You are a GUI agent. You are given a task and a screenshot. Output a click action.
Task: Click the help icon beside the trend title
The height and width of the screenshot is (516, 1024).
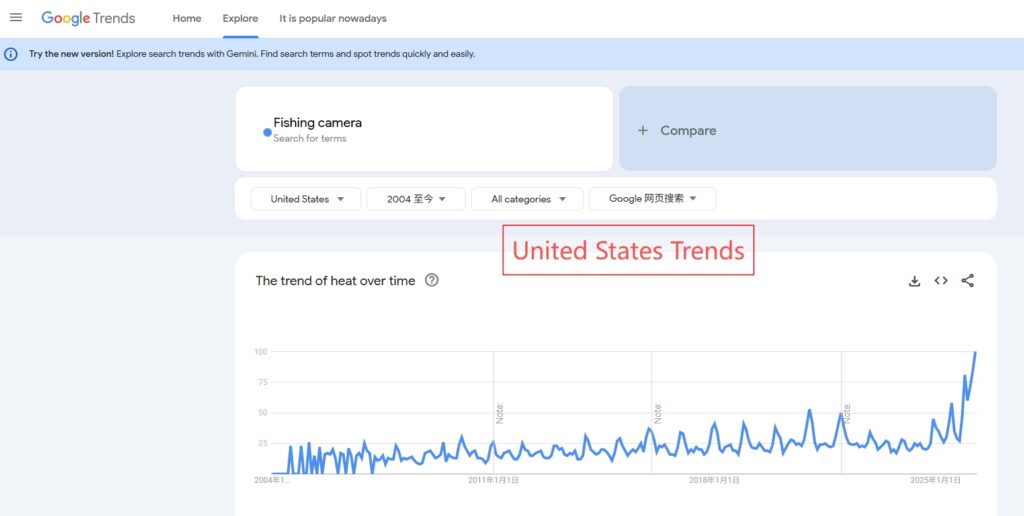pyautogui.click(x=432, y=280)
